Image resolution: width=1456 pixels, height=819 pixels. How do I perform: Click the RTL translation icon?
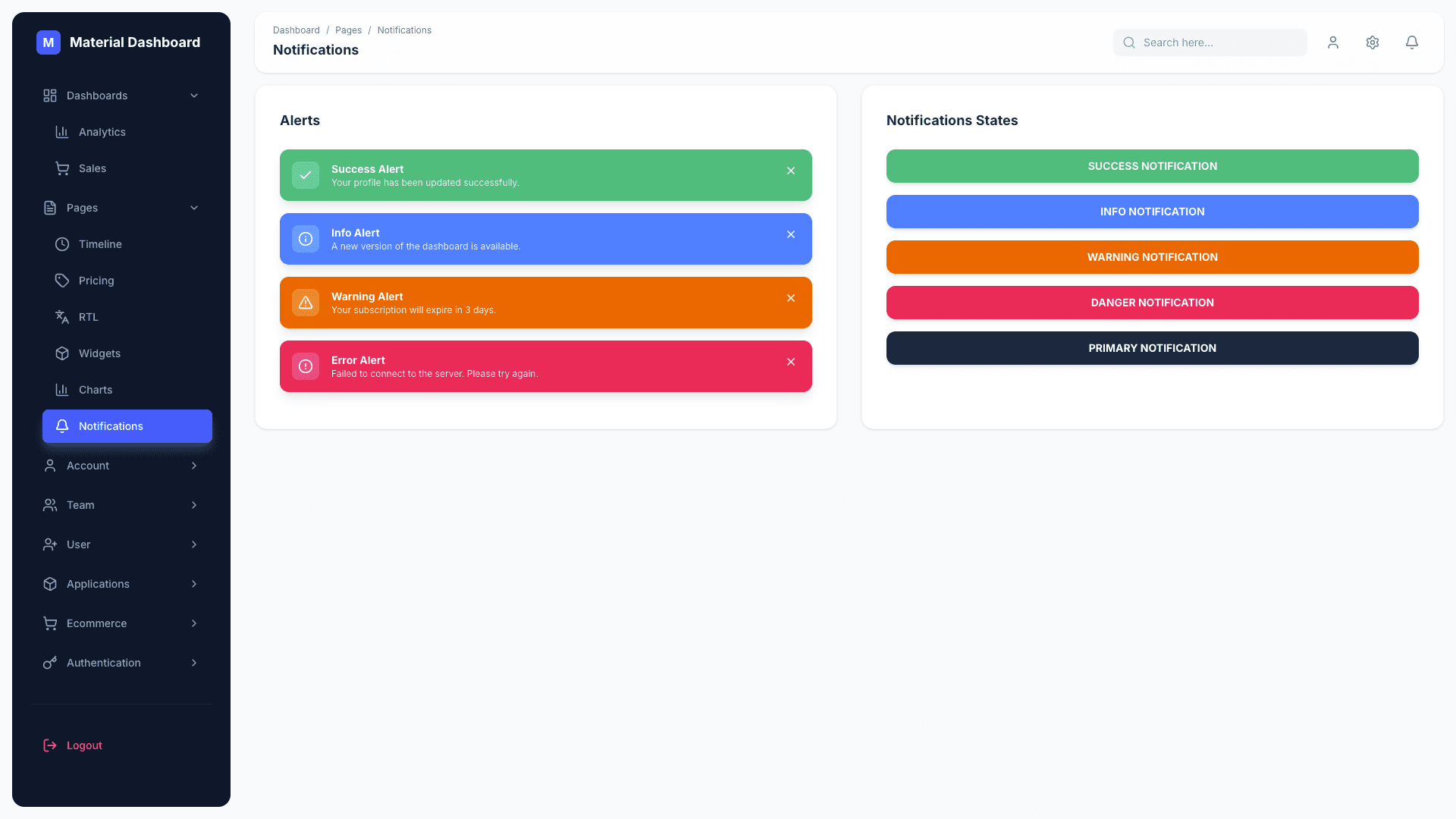click(x=62, y=316)
